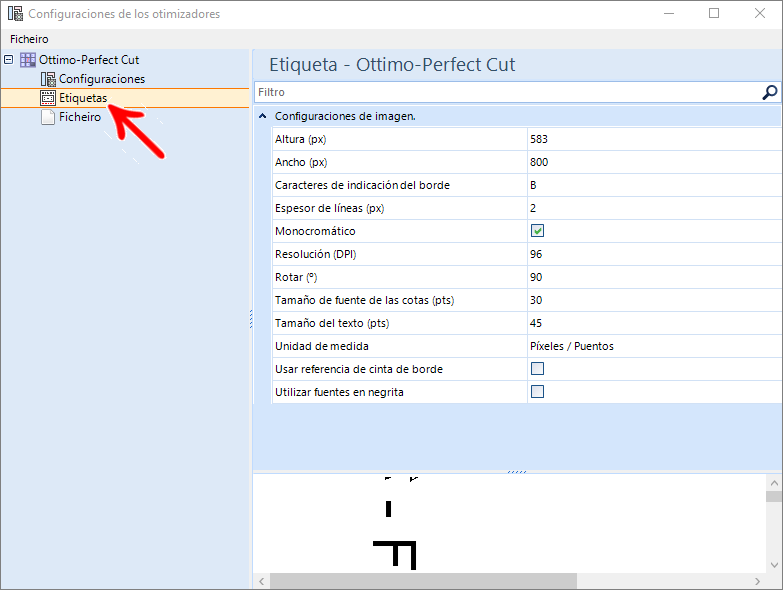Click the window title bar app icon
Screen dimensions: 783x590
click(15, 13)
